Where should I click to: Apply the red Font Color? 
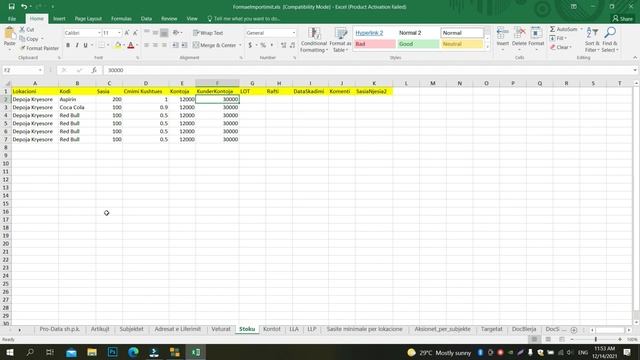(131, 45)
